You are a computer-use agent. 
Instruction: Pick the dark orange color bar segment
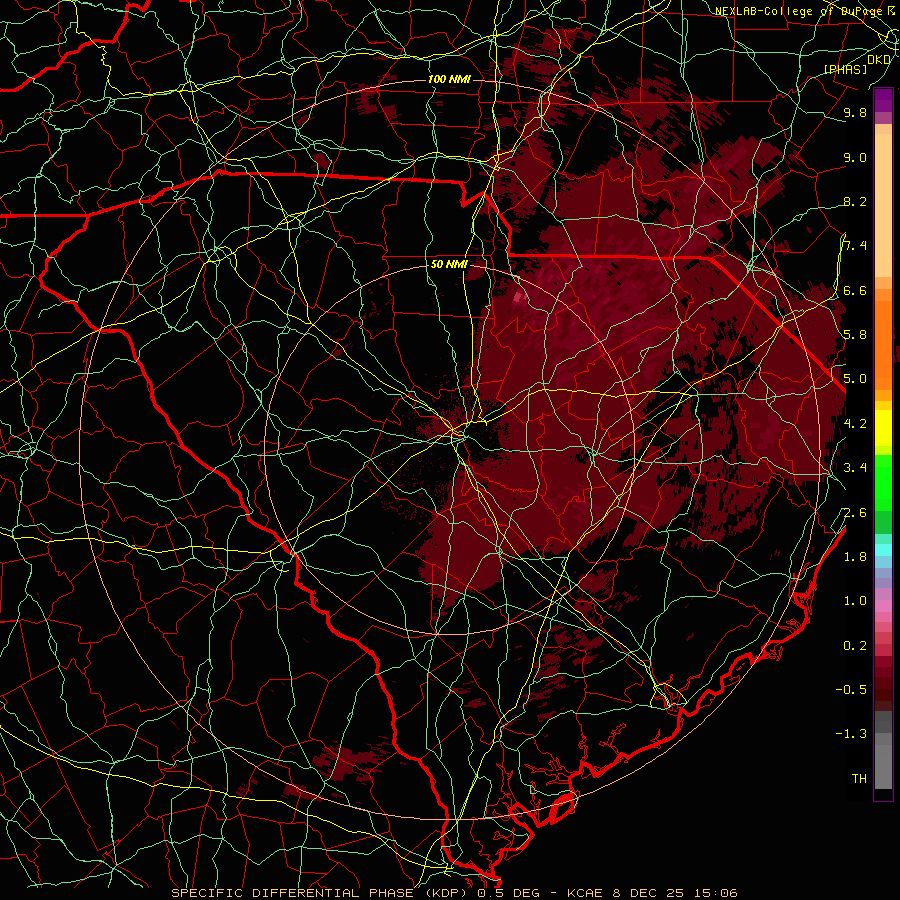pyautogui.click(x=883, y=344)
